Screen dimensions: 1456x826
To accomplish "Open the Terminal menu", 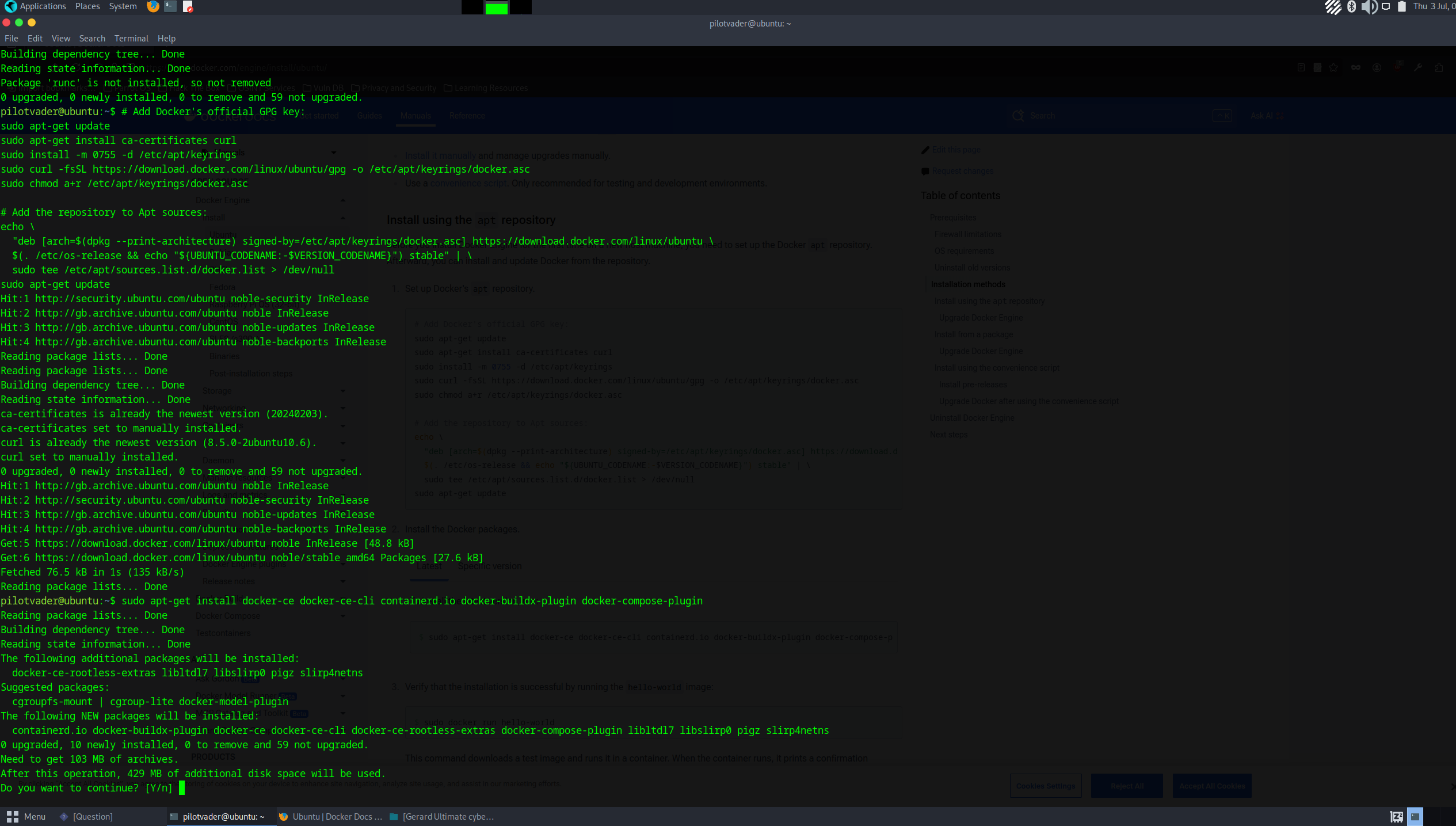I will point(131,38).
